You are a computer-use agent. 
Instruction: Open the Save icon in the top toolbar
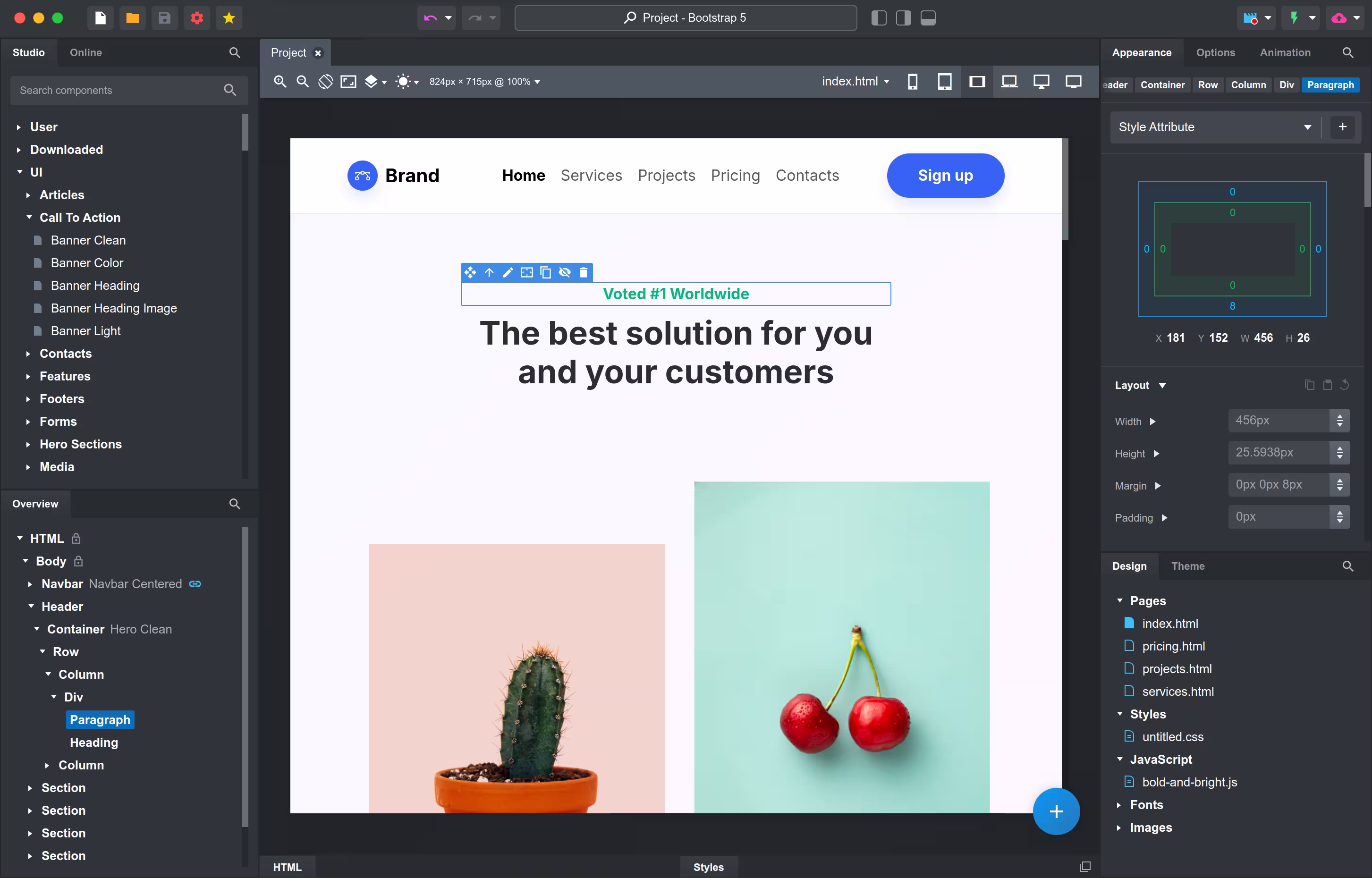click(x=164, y=17)
